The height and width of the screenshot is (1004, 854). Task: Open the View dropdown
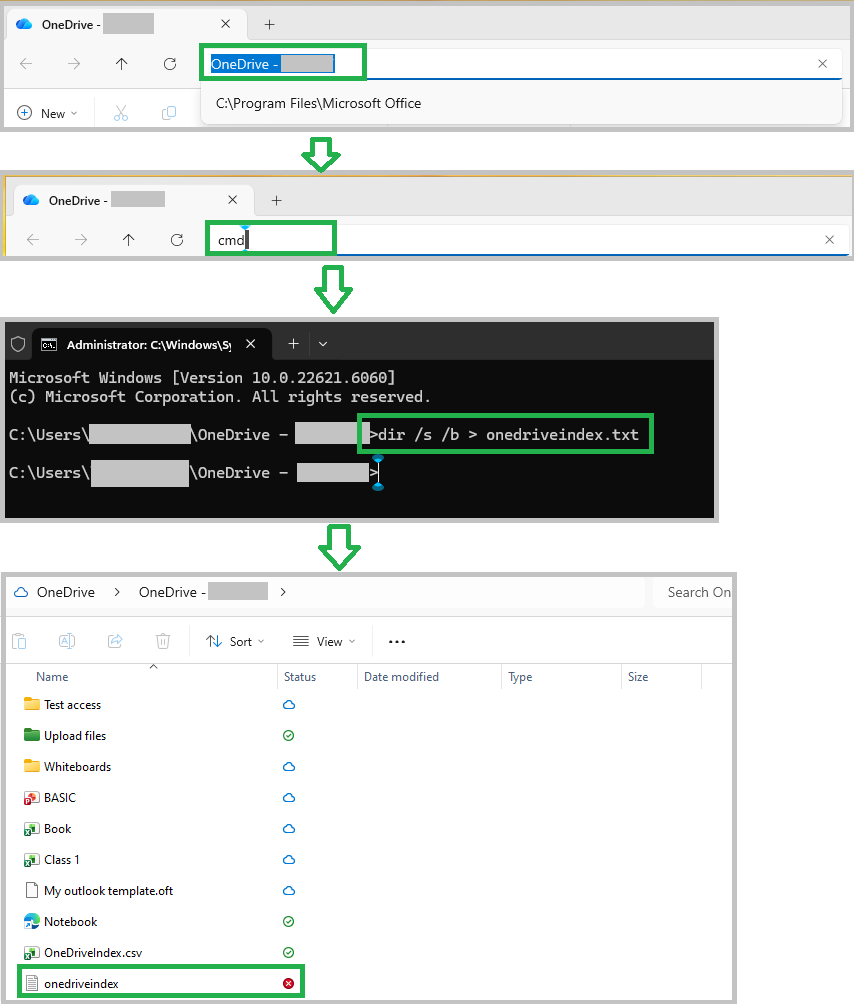pos(324,642)
